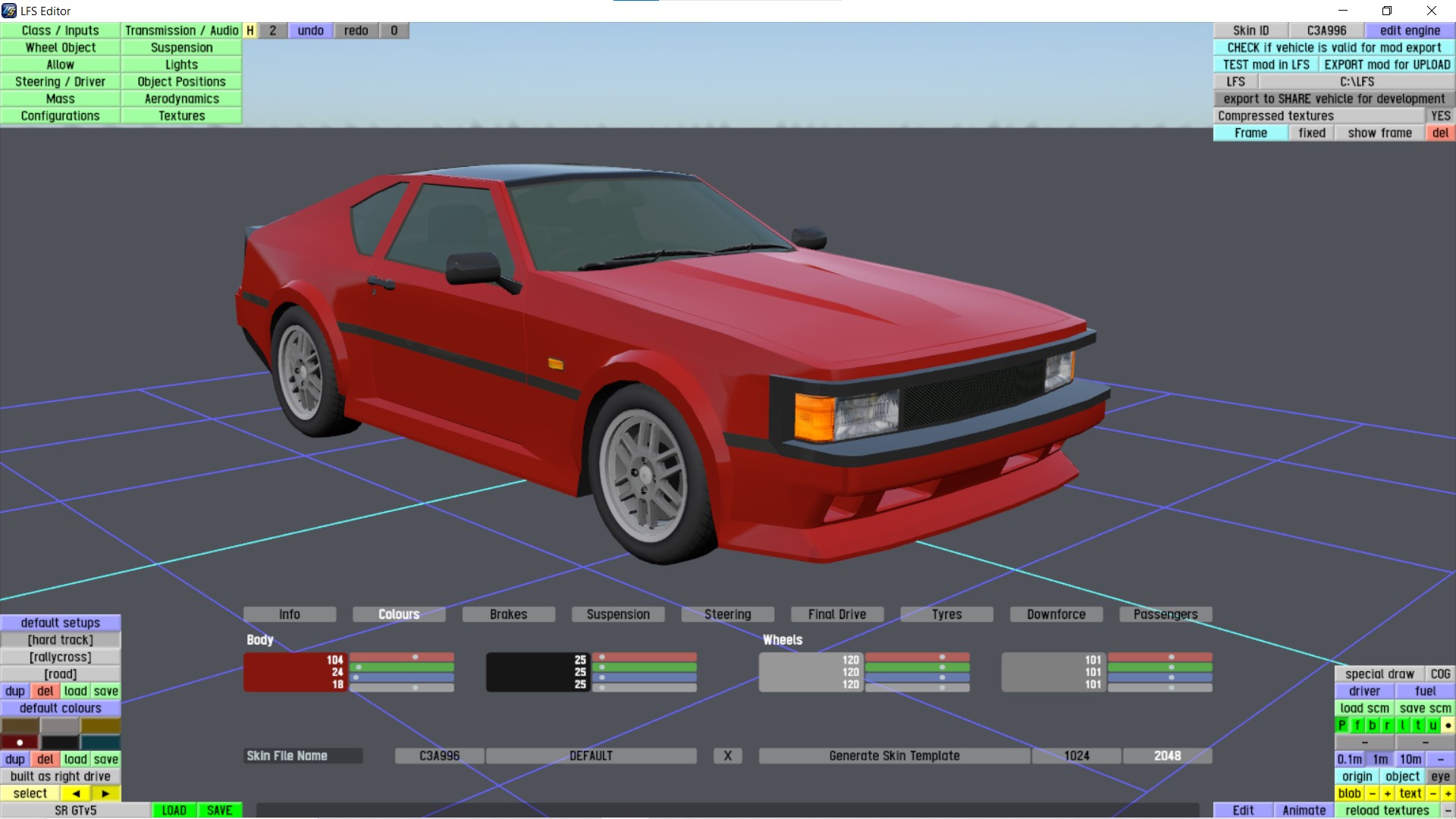Click the P view button in the green row

pyautogui.click(x=1341, y=725)
